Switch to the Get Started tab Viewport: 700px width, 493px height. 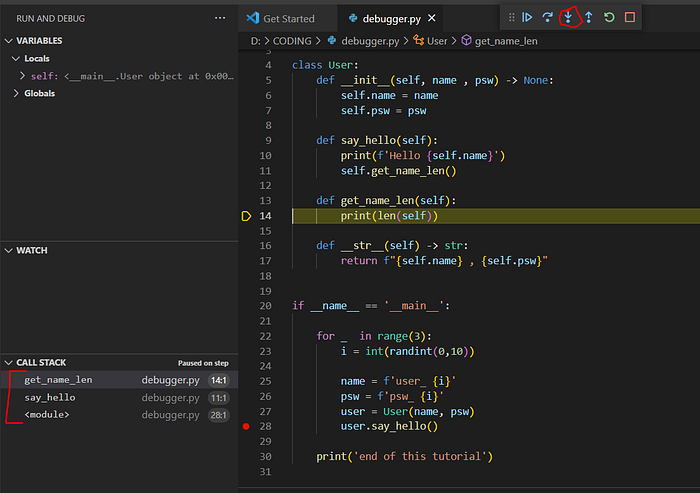pyautogui.click(x=288, y=19)
